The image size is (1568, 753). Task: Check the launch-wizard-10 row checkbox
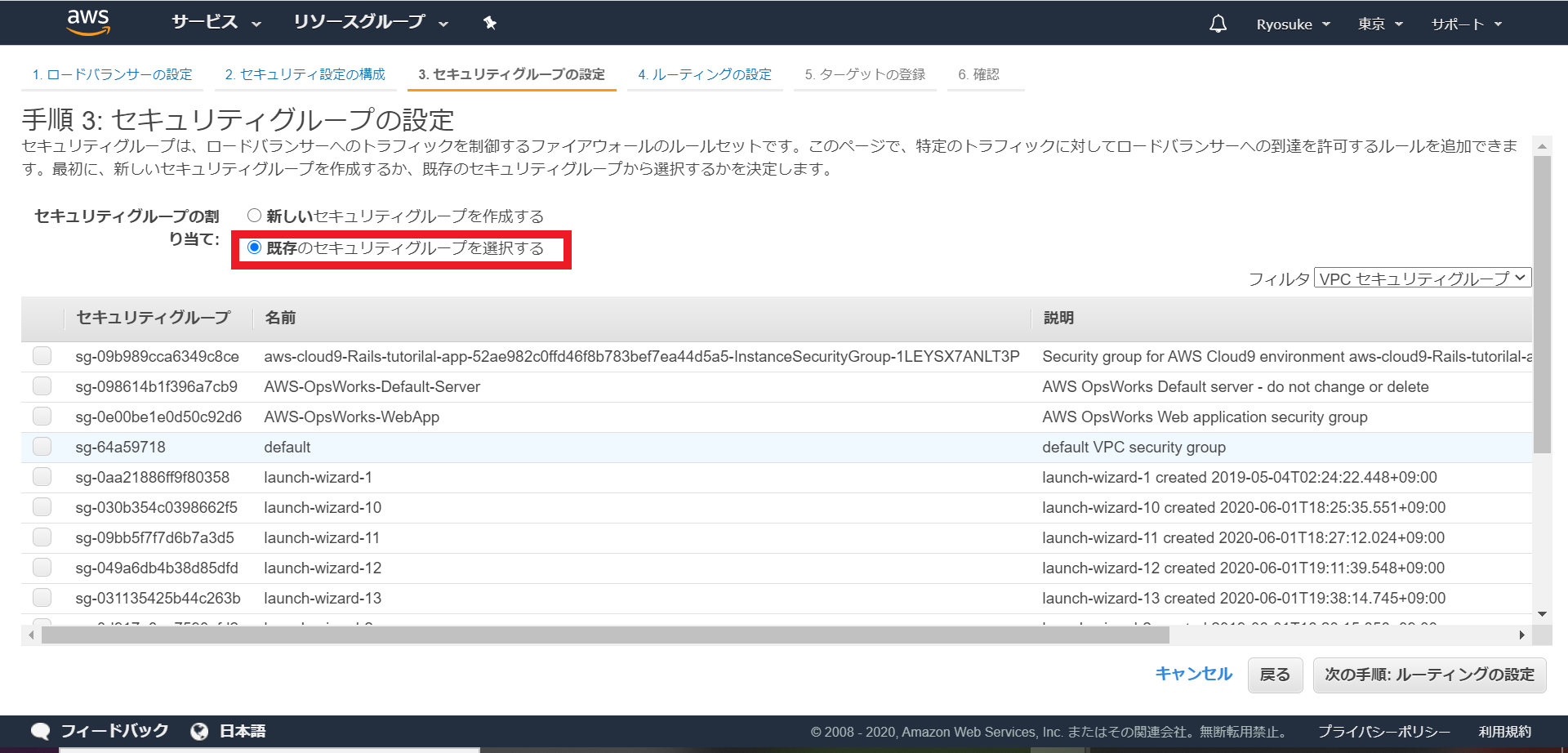[42, 507]
